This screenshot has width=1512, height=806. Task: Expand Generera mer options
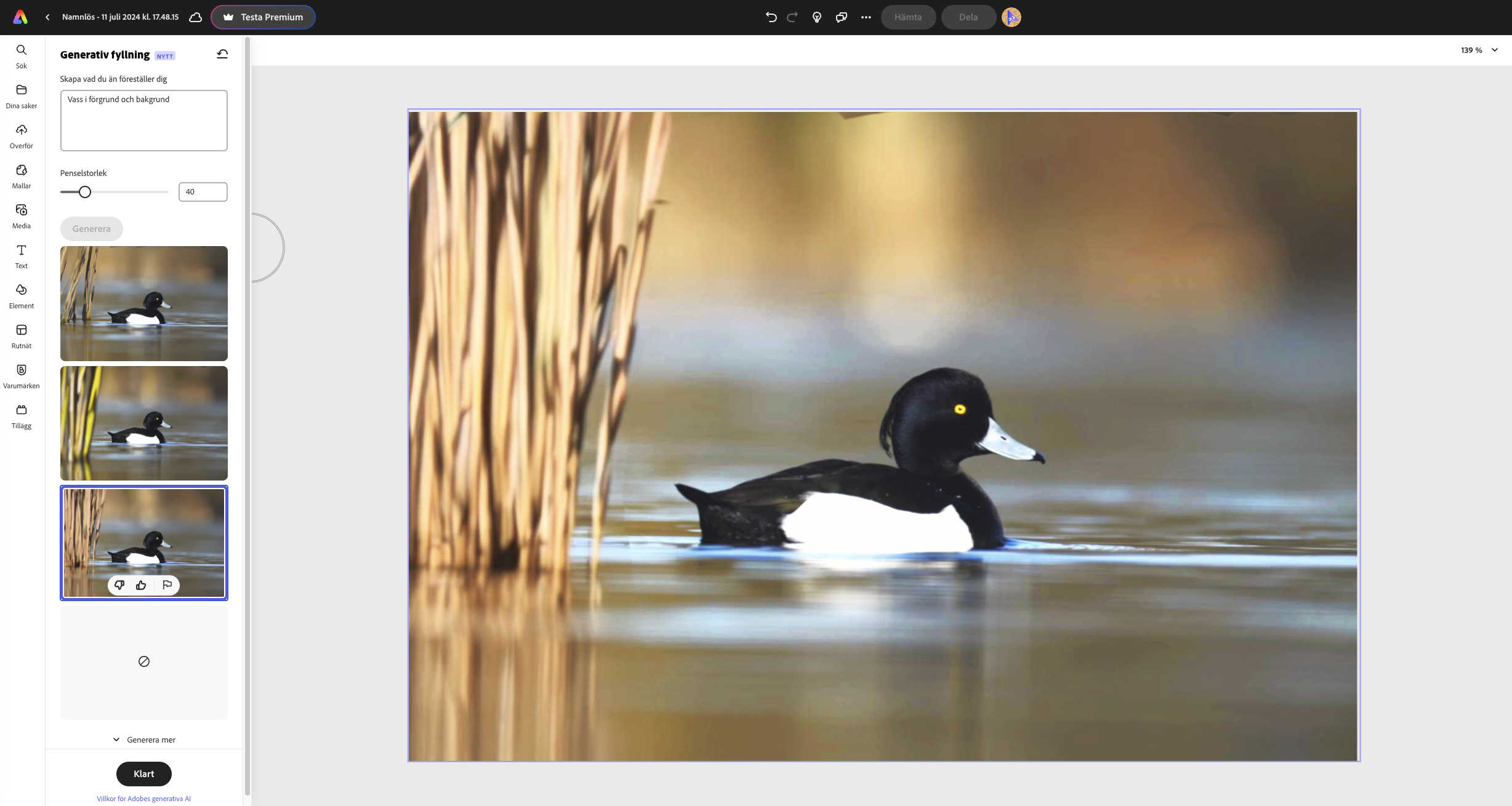144,740
